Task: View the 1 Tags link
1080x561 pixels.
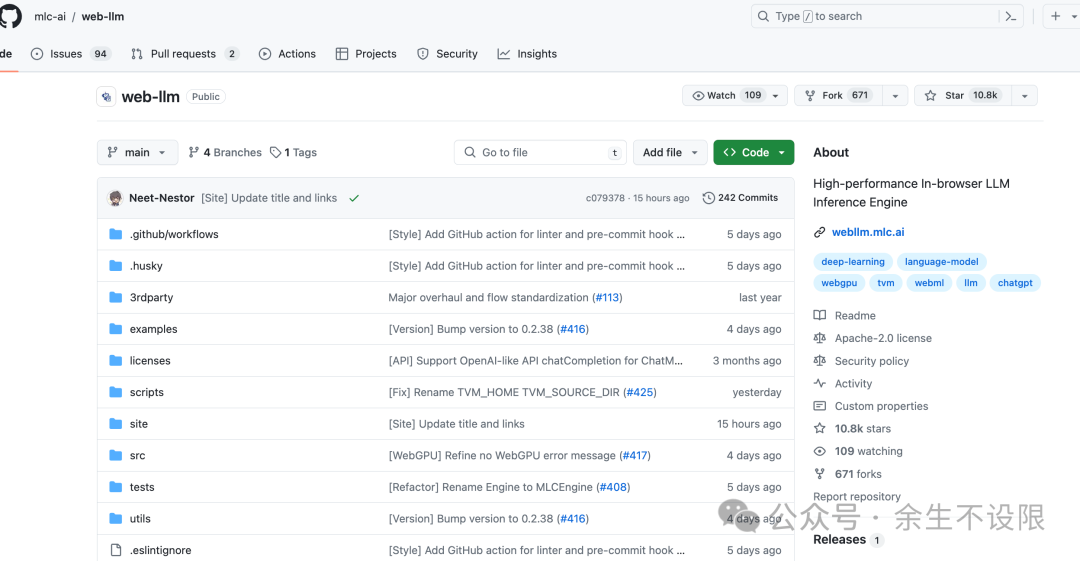Action: (x=293, y=152)
